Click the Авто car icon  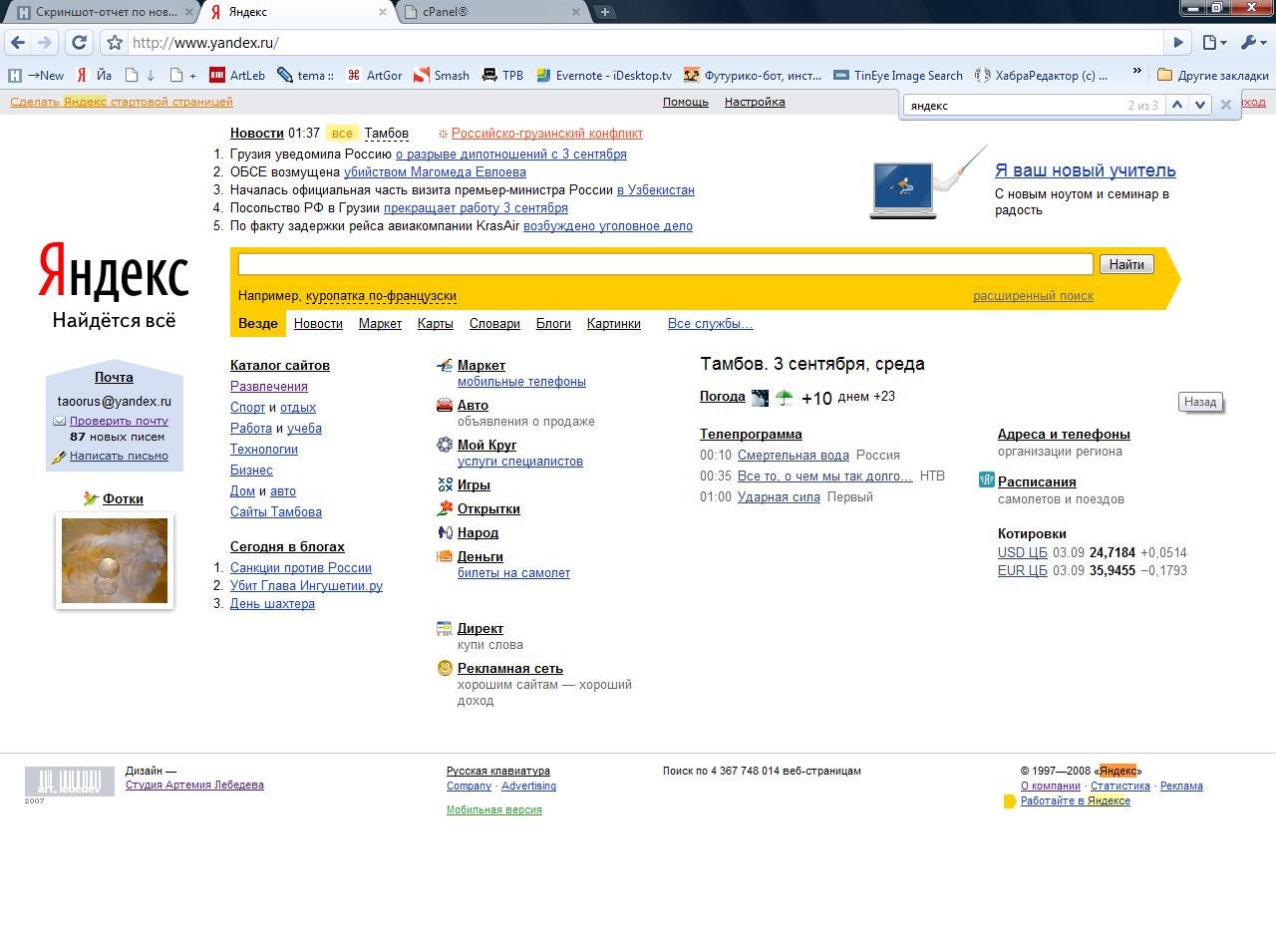445,405
